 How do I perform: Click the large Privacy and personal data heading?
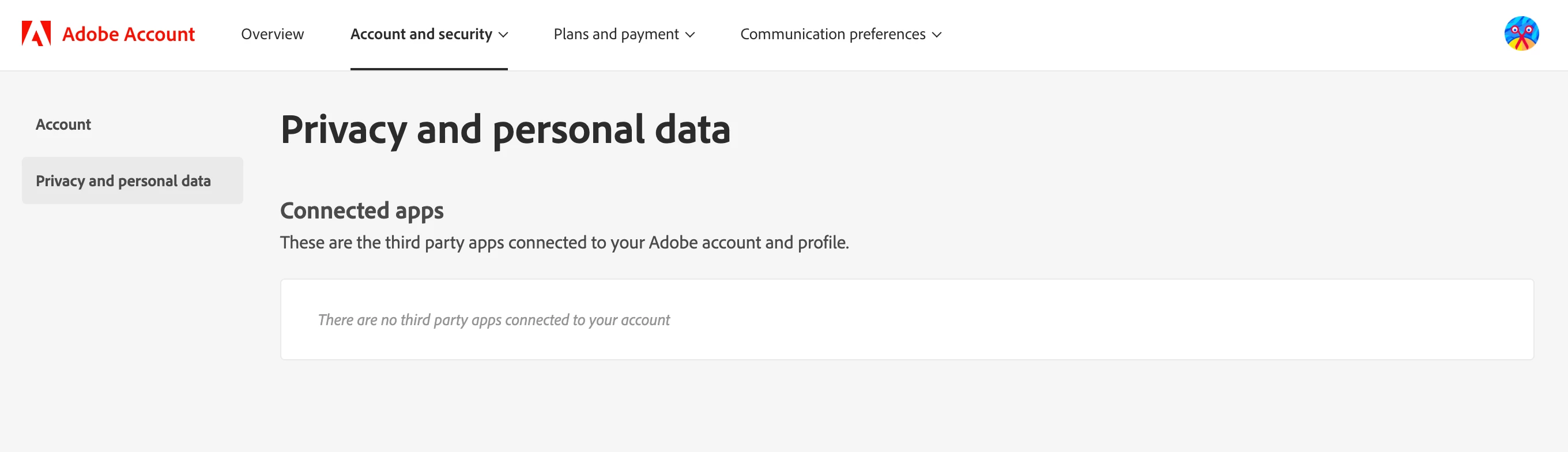504,130
